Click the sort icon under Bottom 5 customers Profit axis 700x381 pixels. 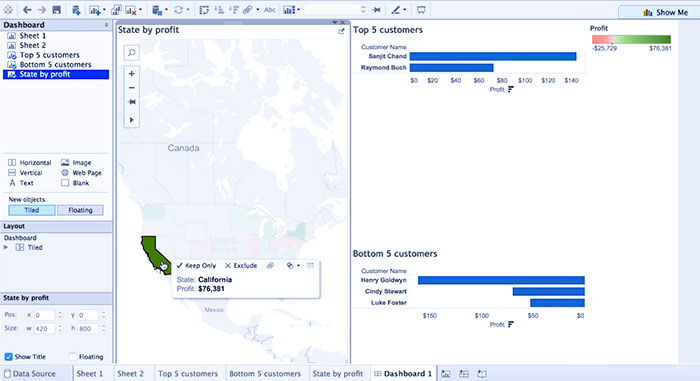[x=511, y=324]
